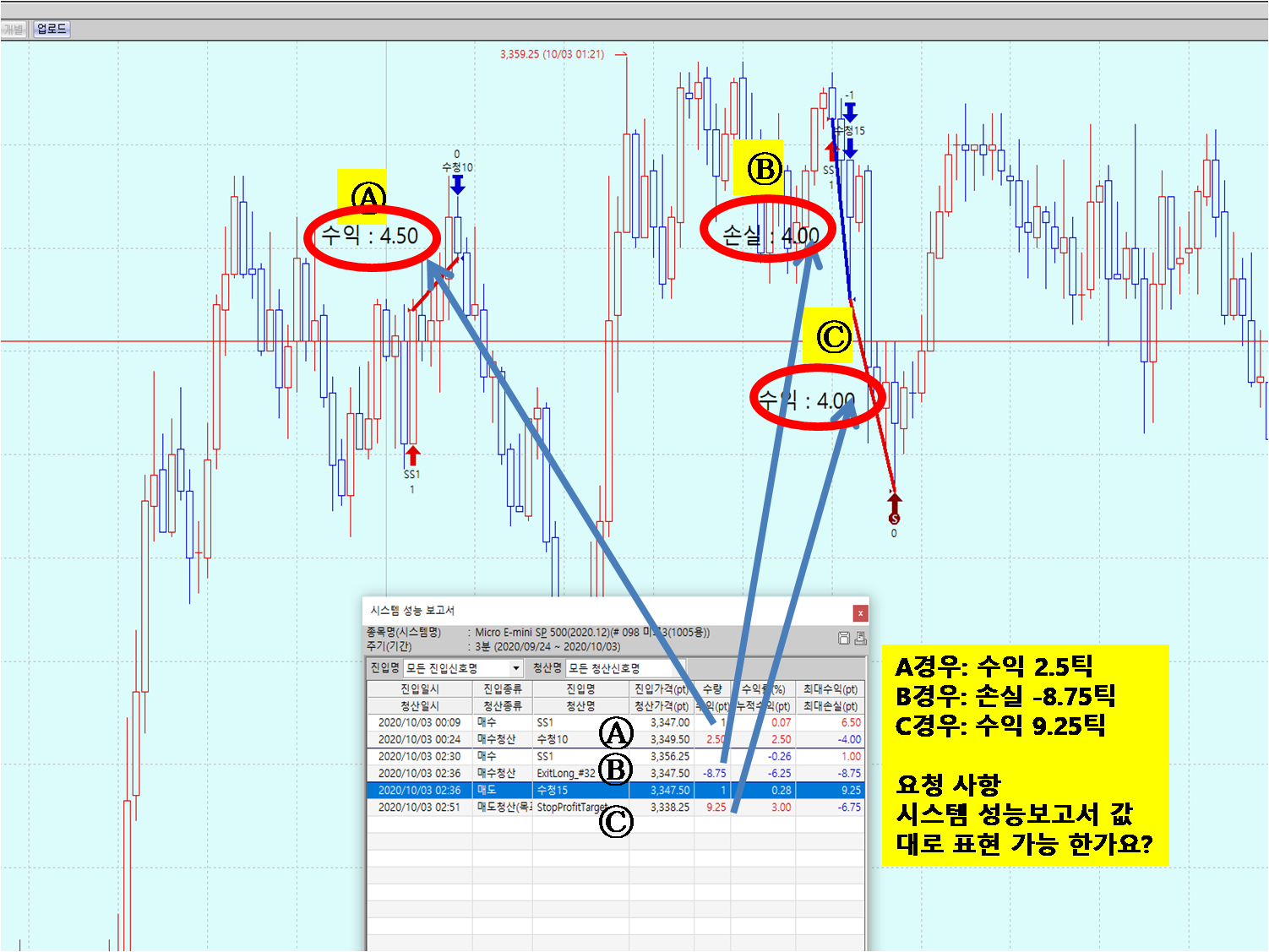Click the 최대수익(pt) column header

(x=830, y=689)
